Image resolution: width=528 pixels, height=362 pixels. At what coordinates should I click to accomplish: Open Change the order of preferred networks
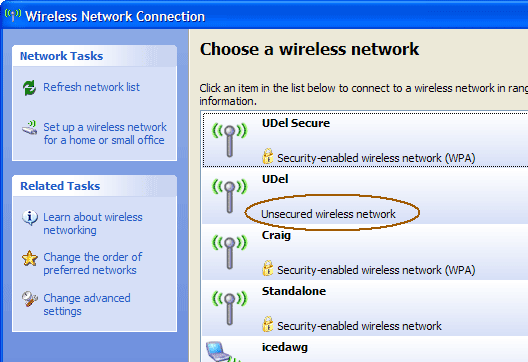coord(93,264)
